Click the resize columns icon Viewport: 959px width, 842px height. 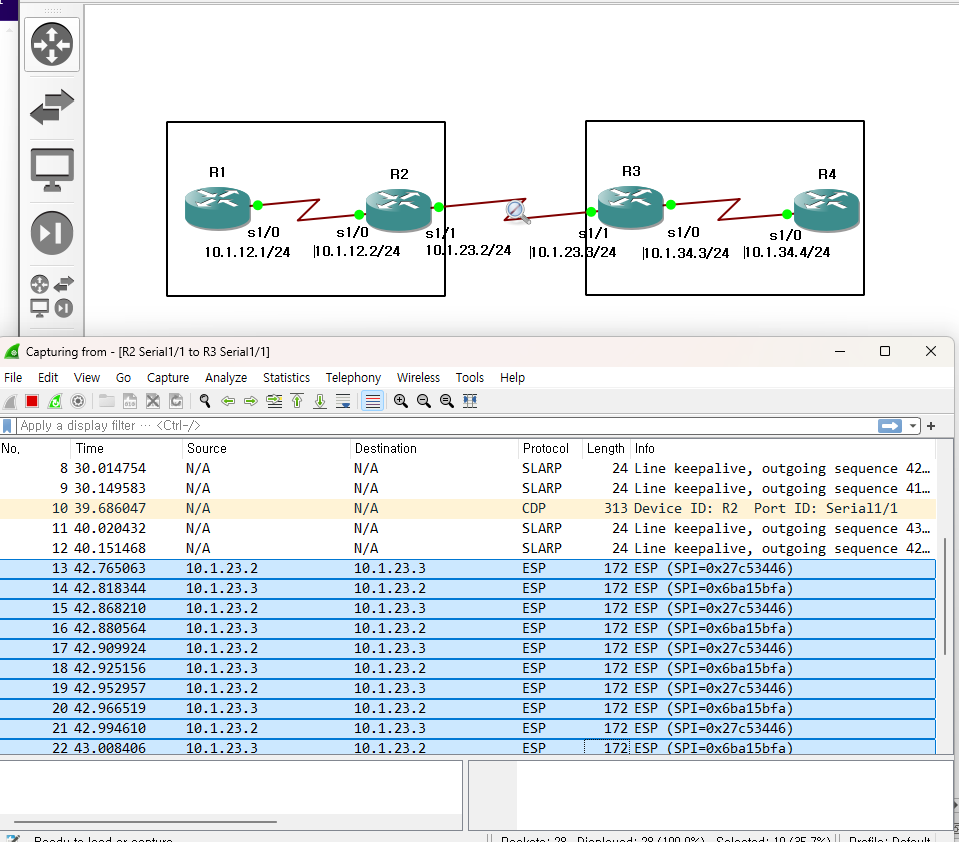[470, 401]
